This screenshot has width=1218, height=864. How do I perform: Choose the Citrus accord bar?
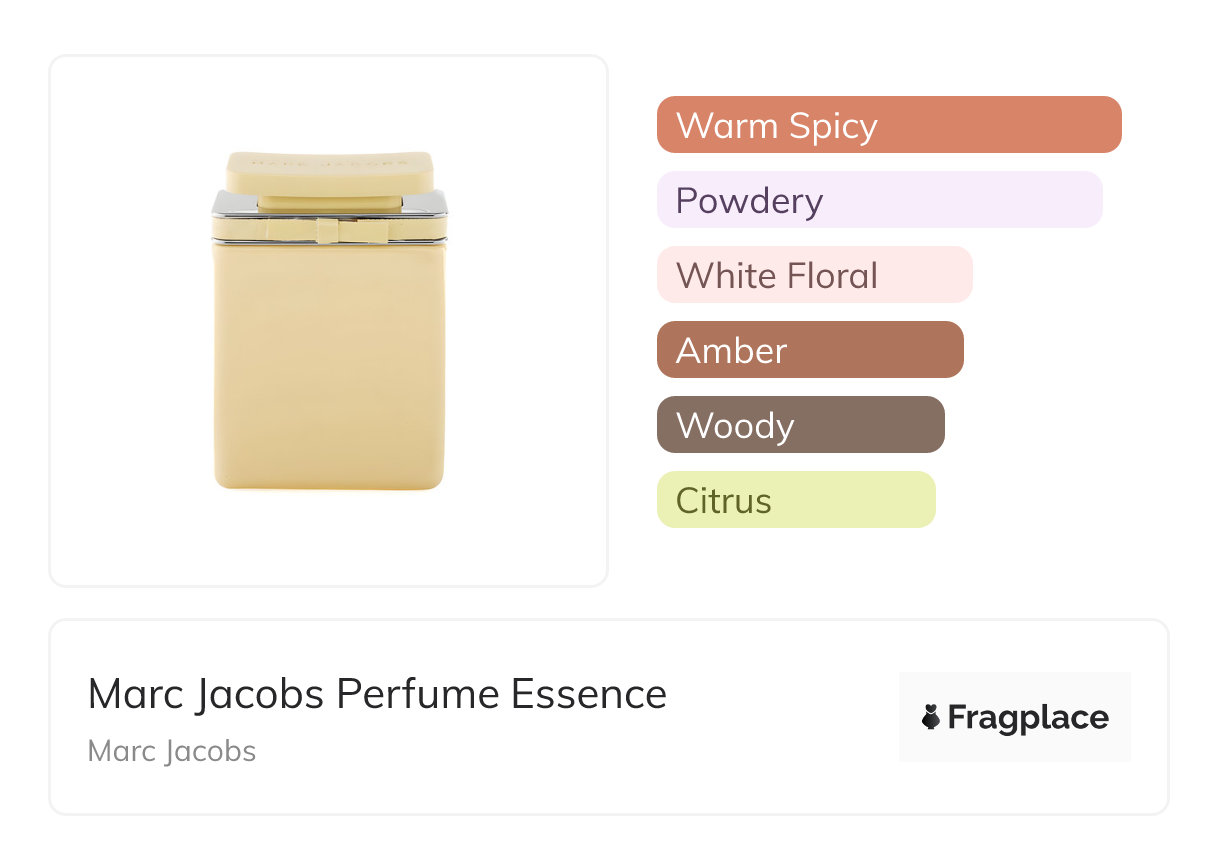coord(796,500)
